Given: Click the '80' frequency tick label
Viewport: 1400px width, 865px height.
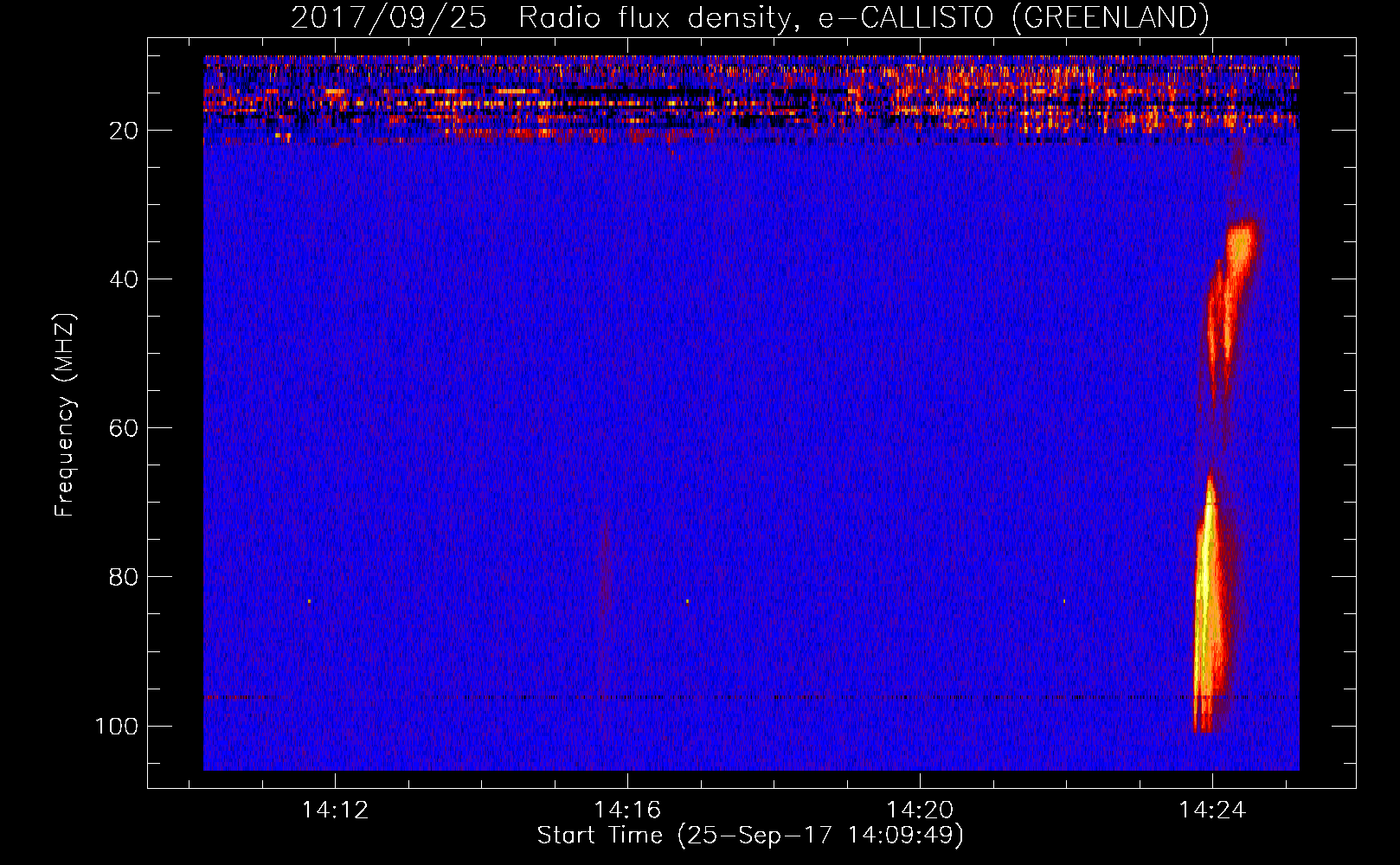Looking at the screenshot, I should point(124,577).
